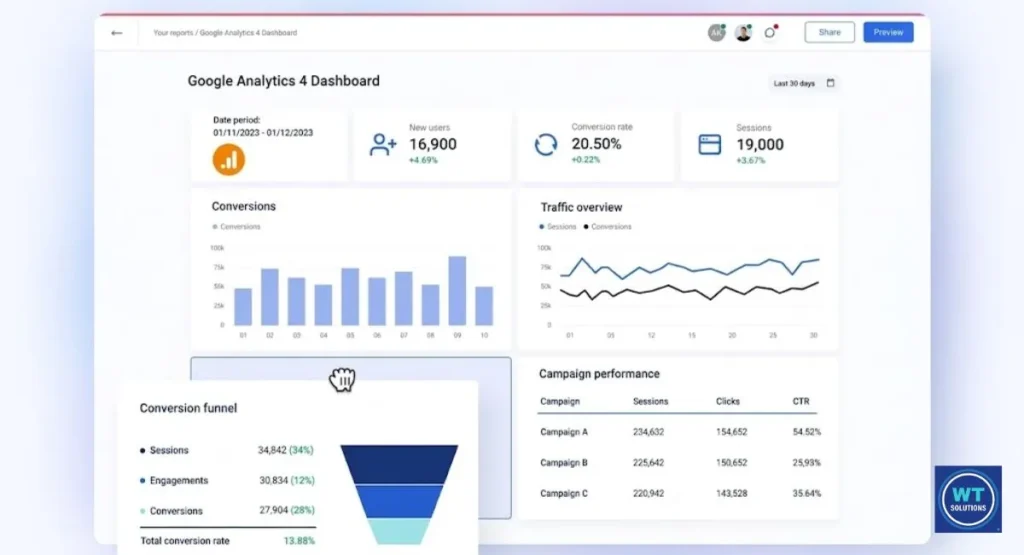The width and height of the screenshot is (1024, 555).
Task: Toggle Sessions legend in Traffic overview
Action: (558, 227)
